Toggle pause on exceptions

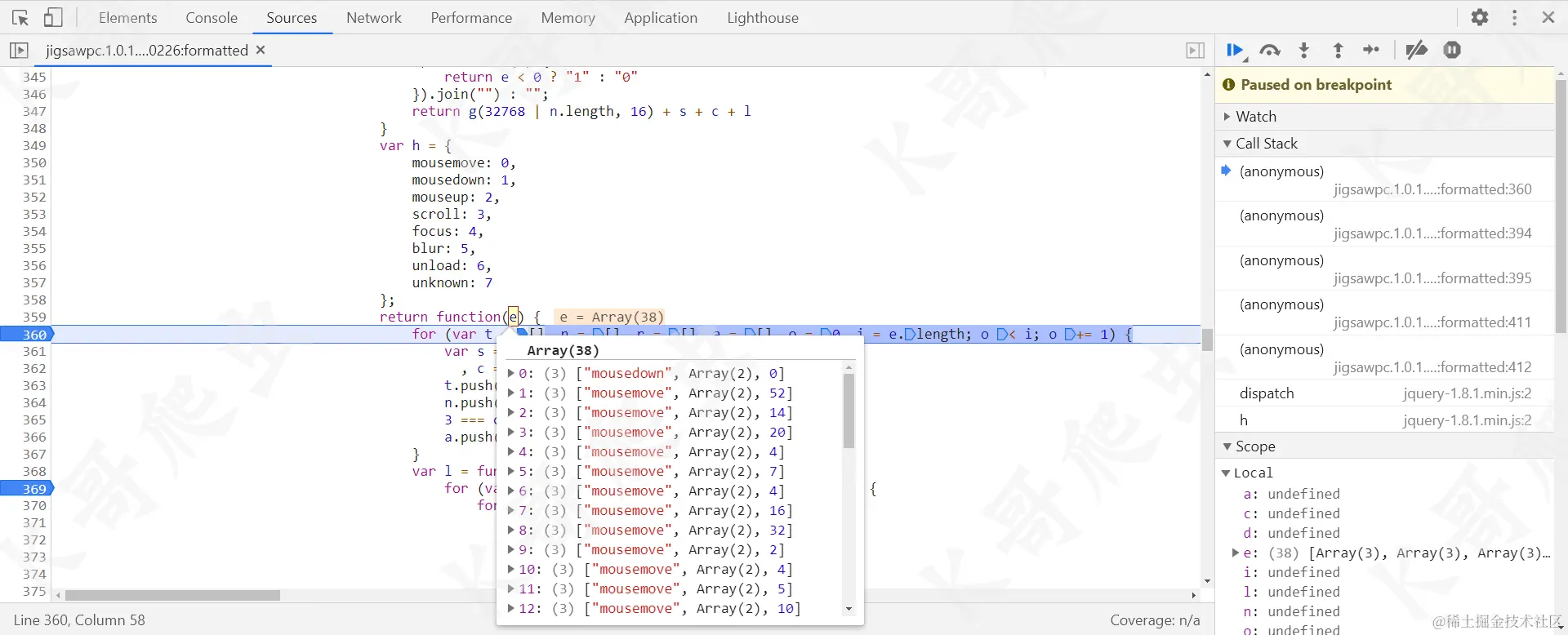[1452, 51]
